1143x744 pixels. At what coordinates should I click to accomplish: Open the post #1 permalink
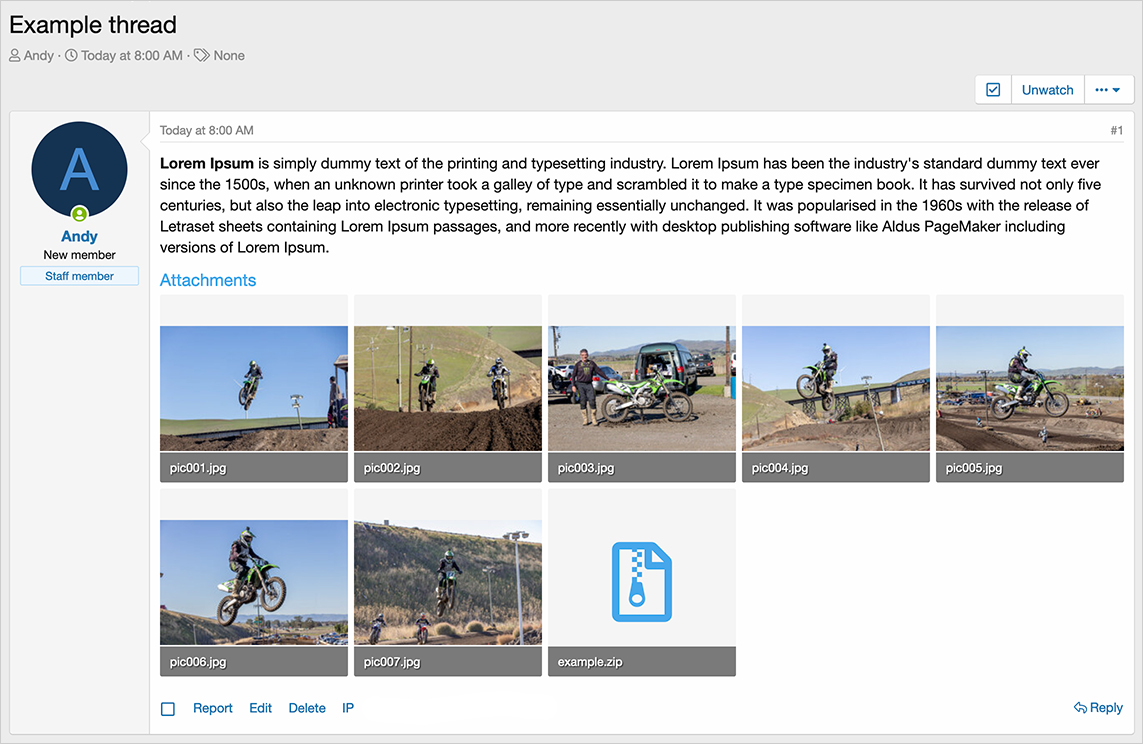(1116, 131)
